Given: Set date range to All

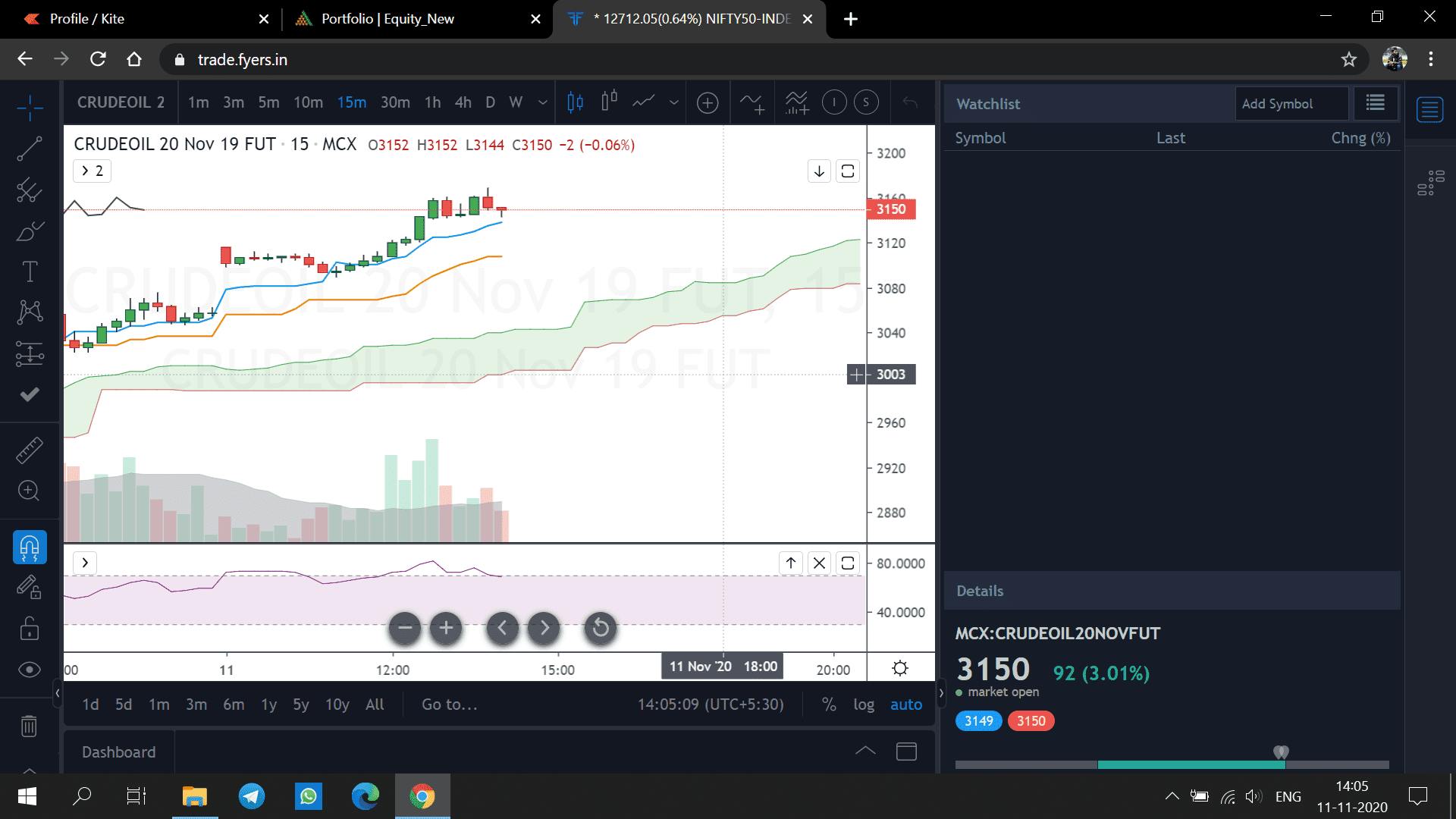Looking at the screenshot, I should point(375,704).
